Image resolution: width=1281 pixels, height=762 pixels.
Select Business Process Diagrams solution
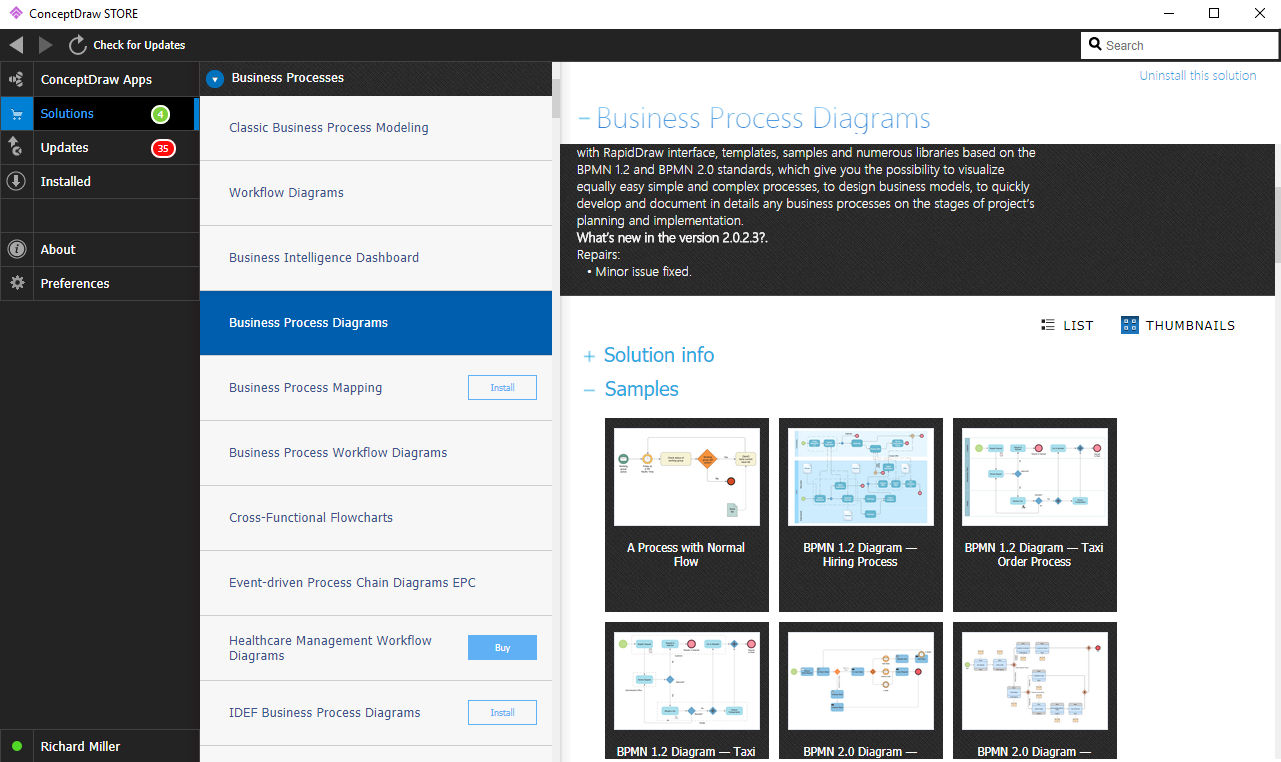pyautogui.click(x=376, y=323)
